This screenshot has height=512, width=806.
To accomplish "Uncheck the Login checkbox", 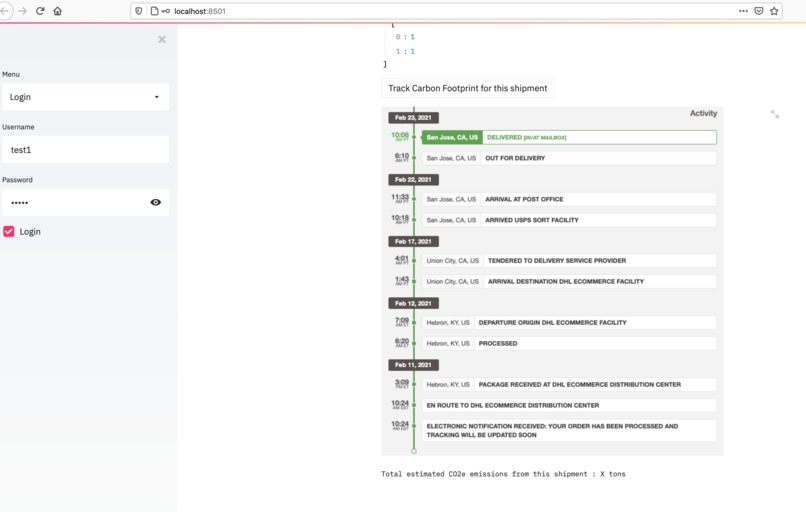I will click(9, 231).
